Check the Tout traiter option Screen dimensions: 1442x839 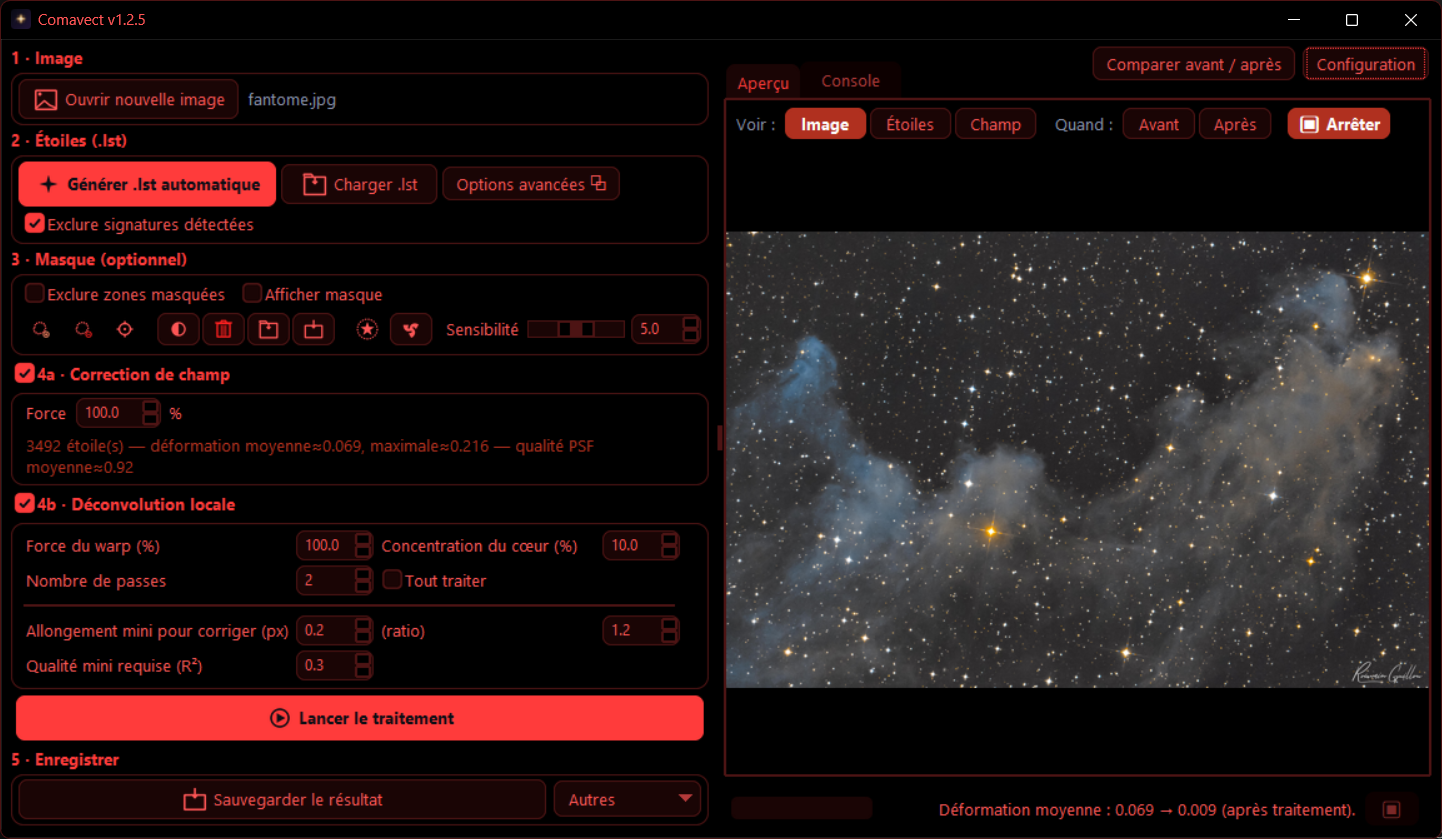click(392, 580)
